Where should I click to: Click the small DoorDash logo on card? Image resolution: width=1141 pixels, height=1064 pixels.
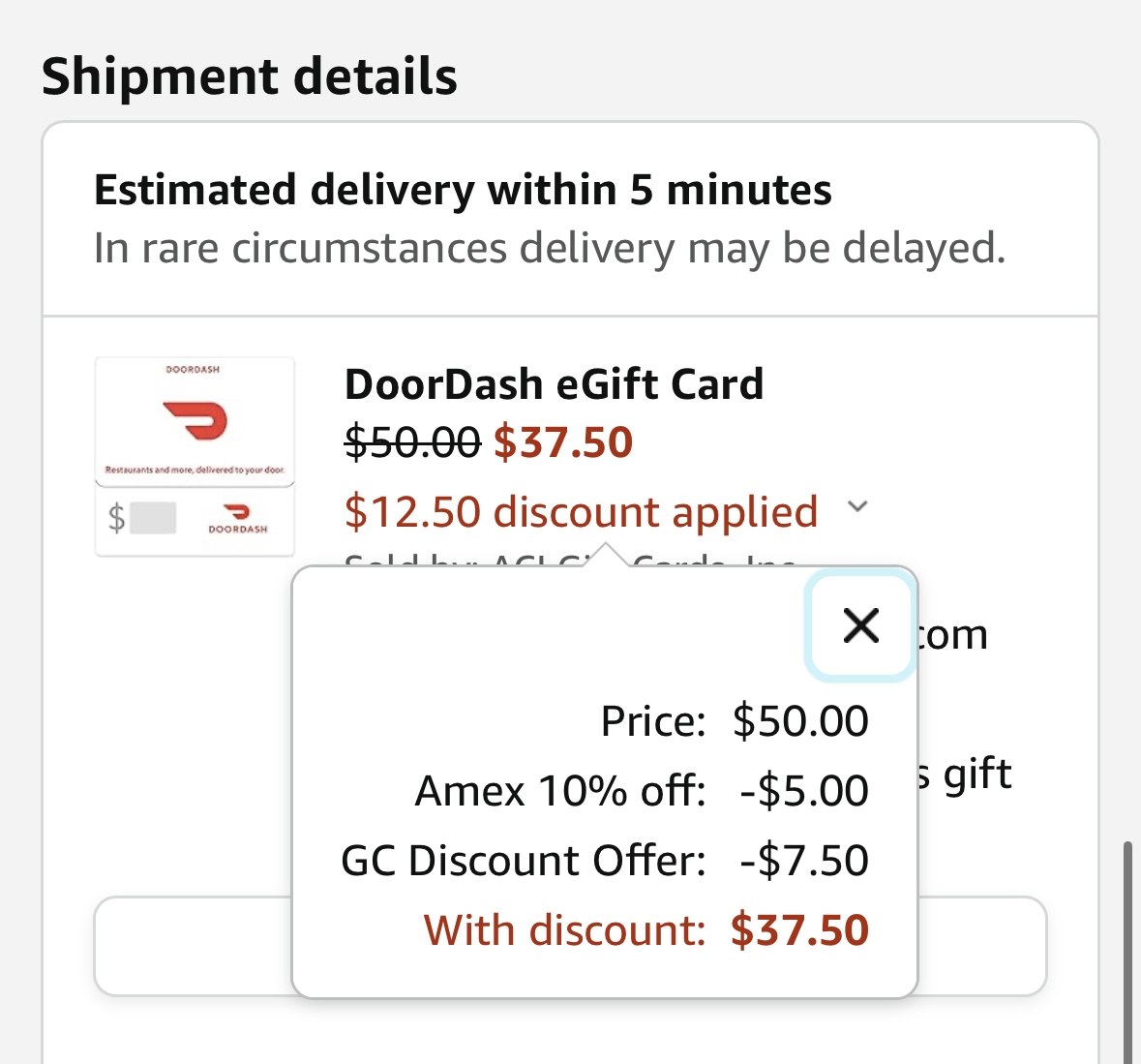[x=238, y=514]
